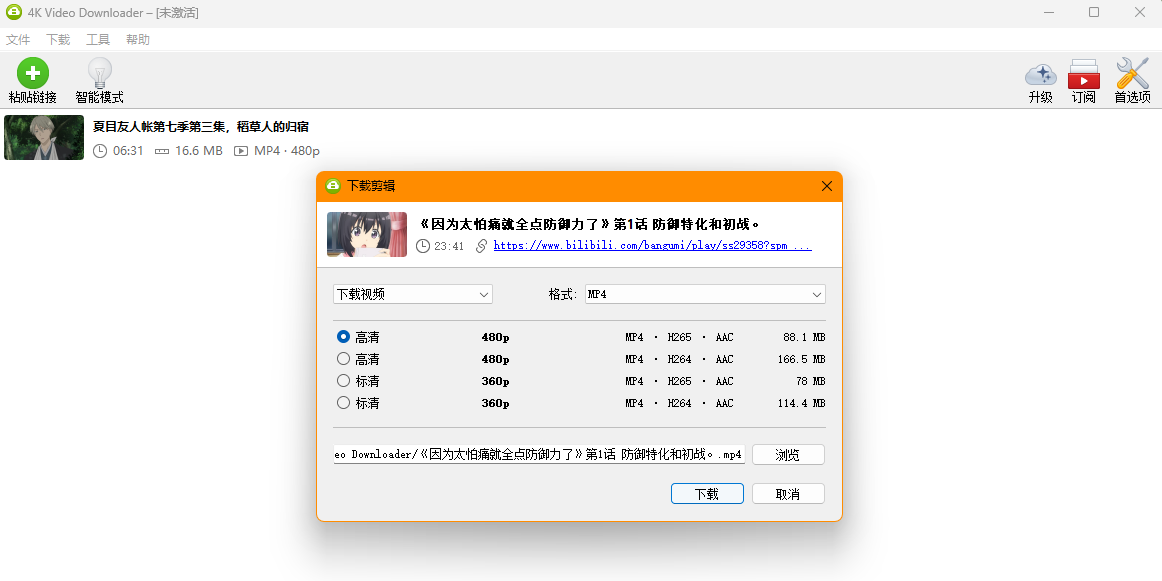This screenshot has width=1162, height=581.
Task: Select 标清 360p H265 78 MB option
Action: click(x=344, y=381)
